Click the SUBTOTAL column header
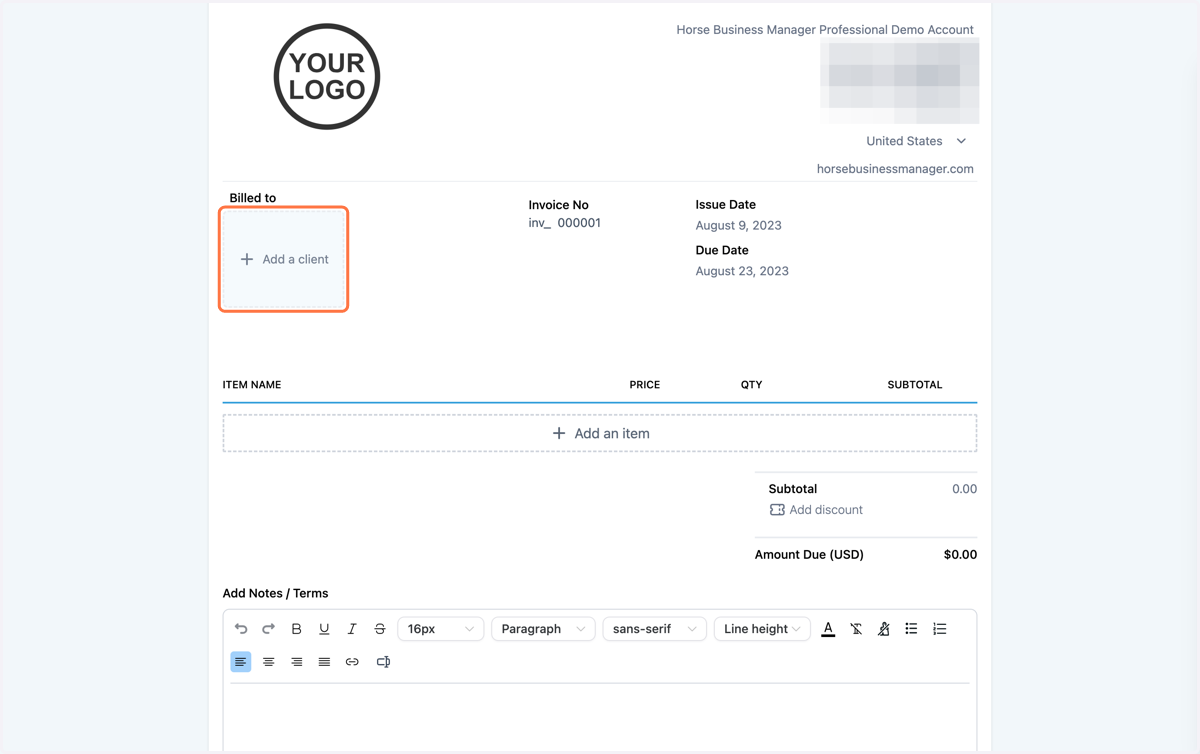This screenshot has height=754, width=1200. point(915,385)
